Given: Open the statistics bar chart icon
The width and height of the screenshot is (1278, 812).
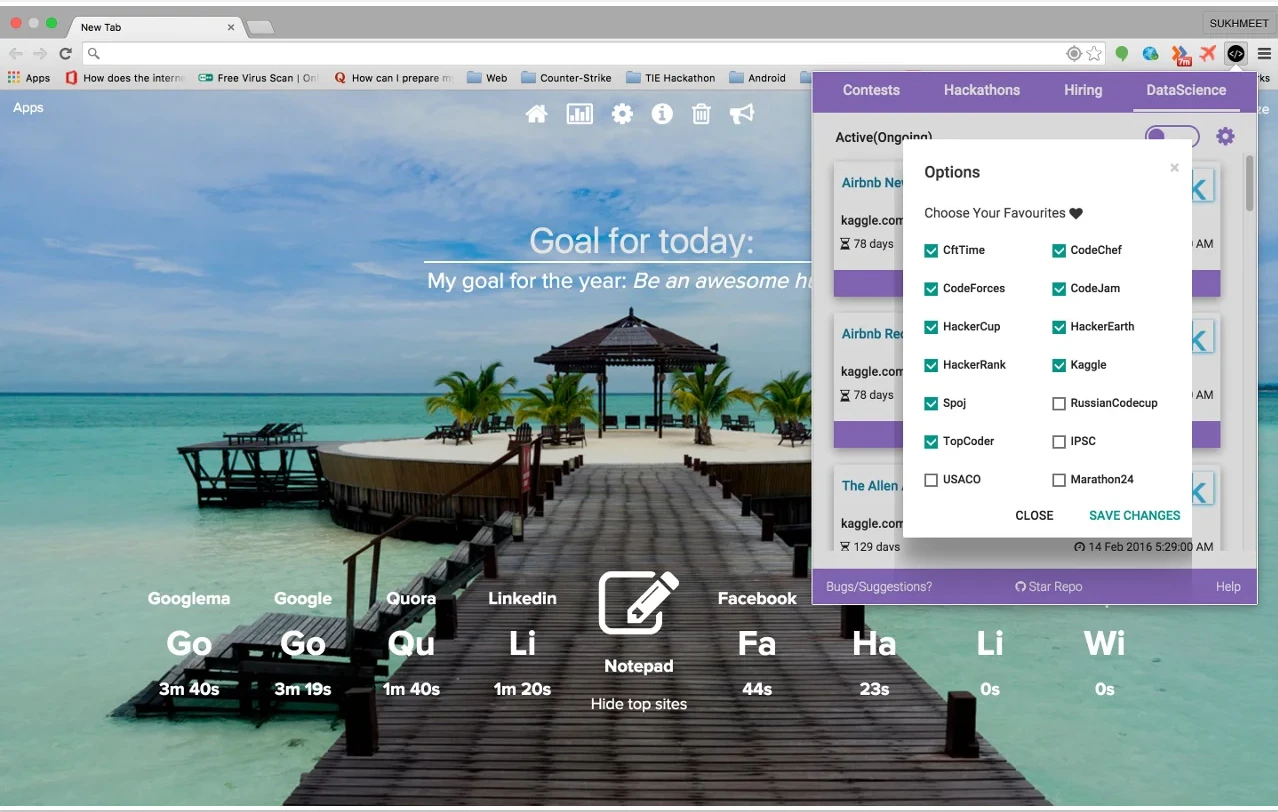Looking at the screenshot, I should point(580,114).
